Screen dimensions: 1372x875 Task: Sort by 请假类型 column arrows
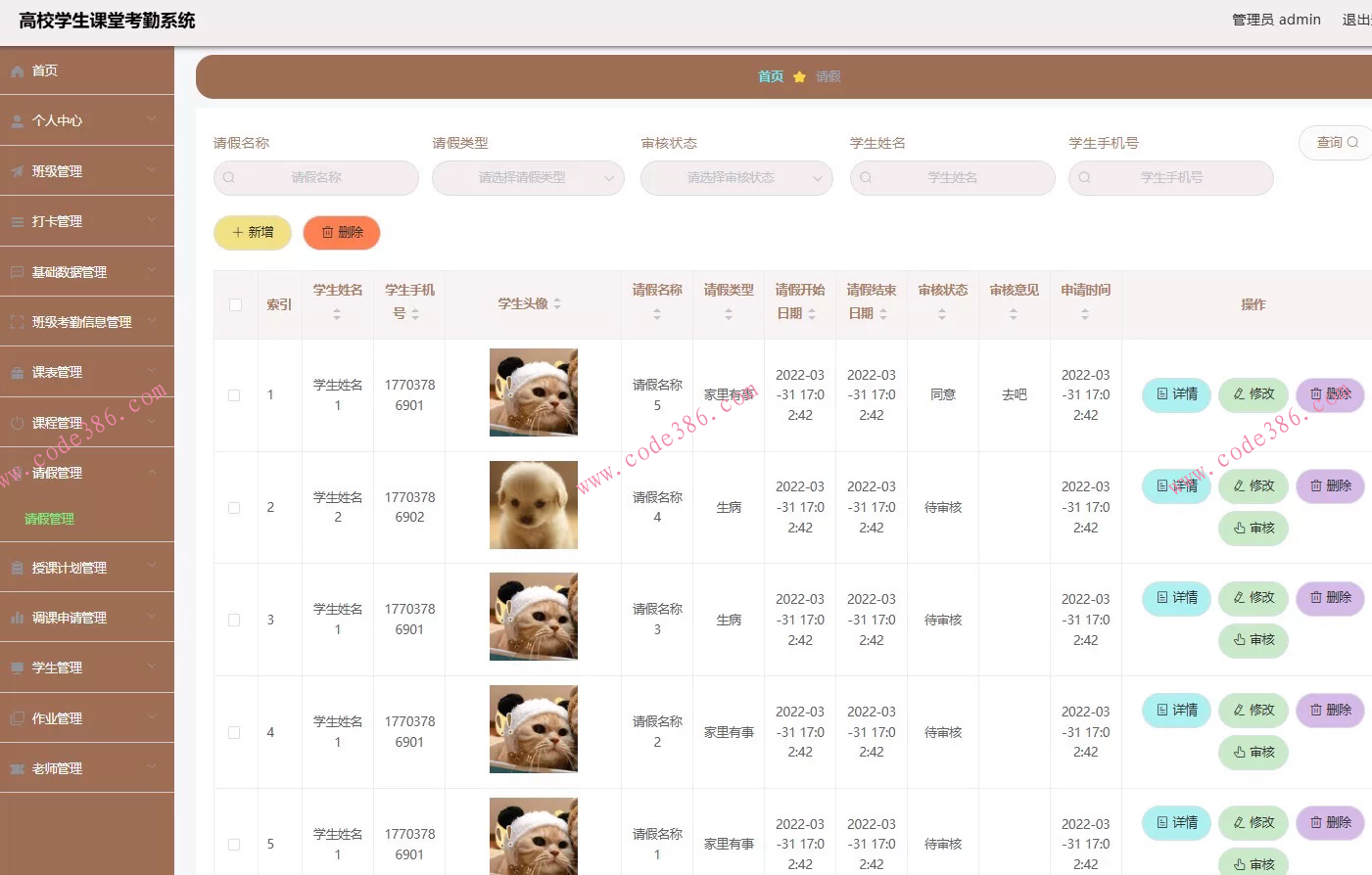[729, 314]
